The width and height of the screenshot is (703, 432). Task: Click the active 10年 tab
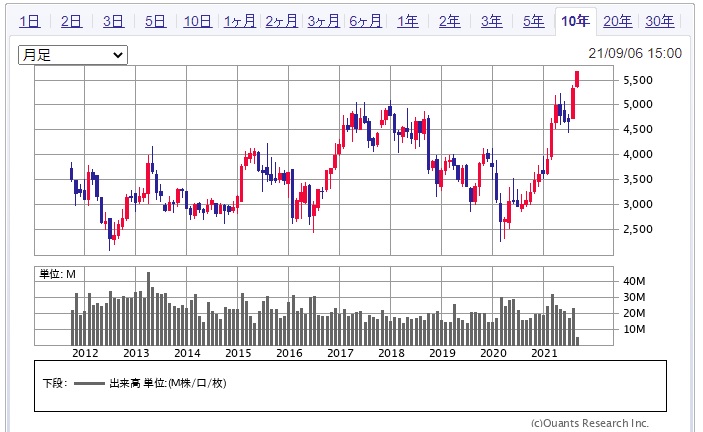point(575,21)
